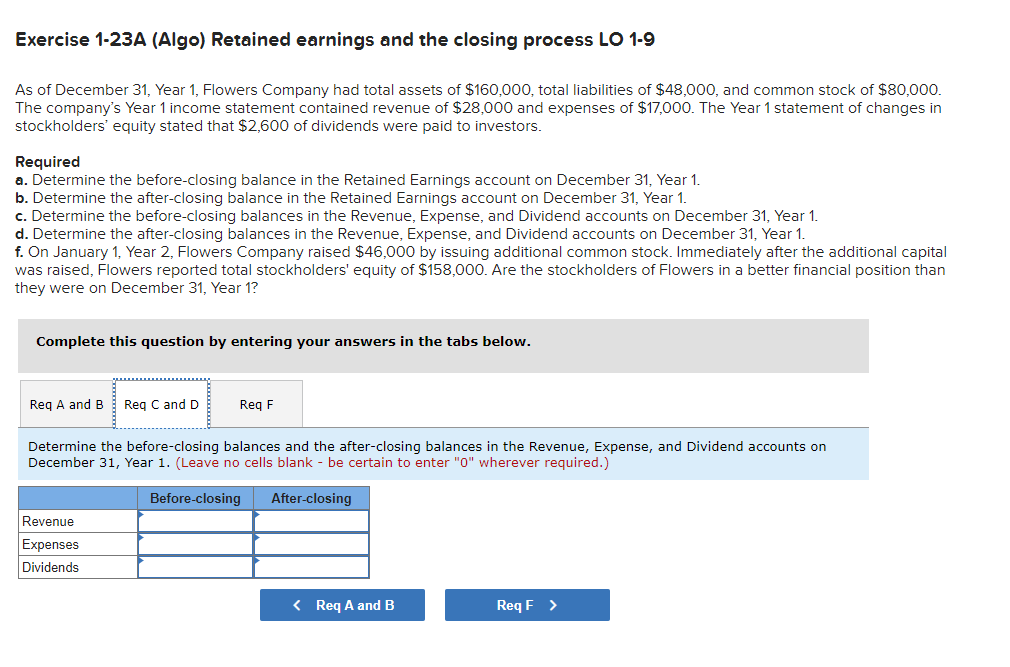1010x667 pixels.
Task: Click the blue Req F navigation button
Action: [527, 604]
